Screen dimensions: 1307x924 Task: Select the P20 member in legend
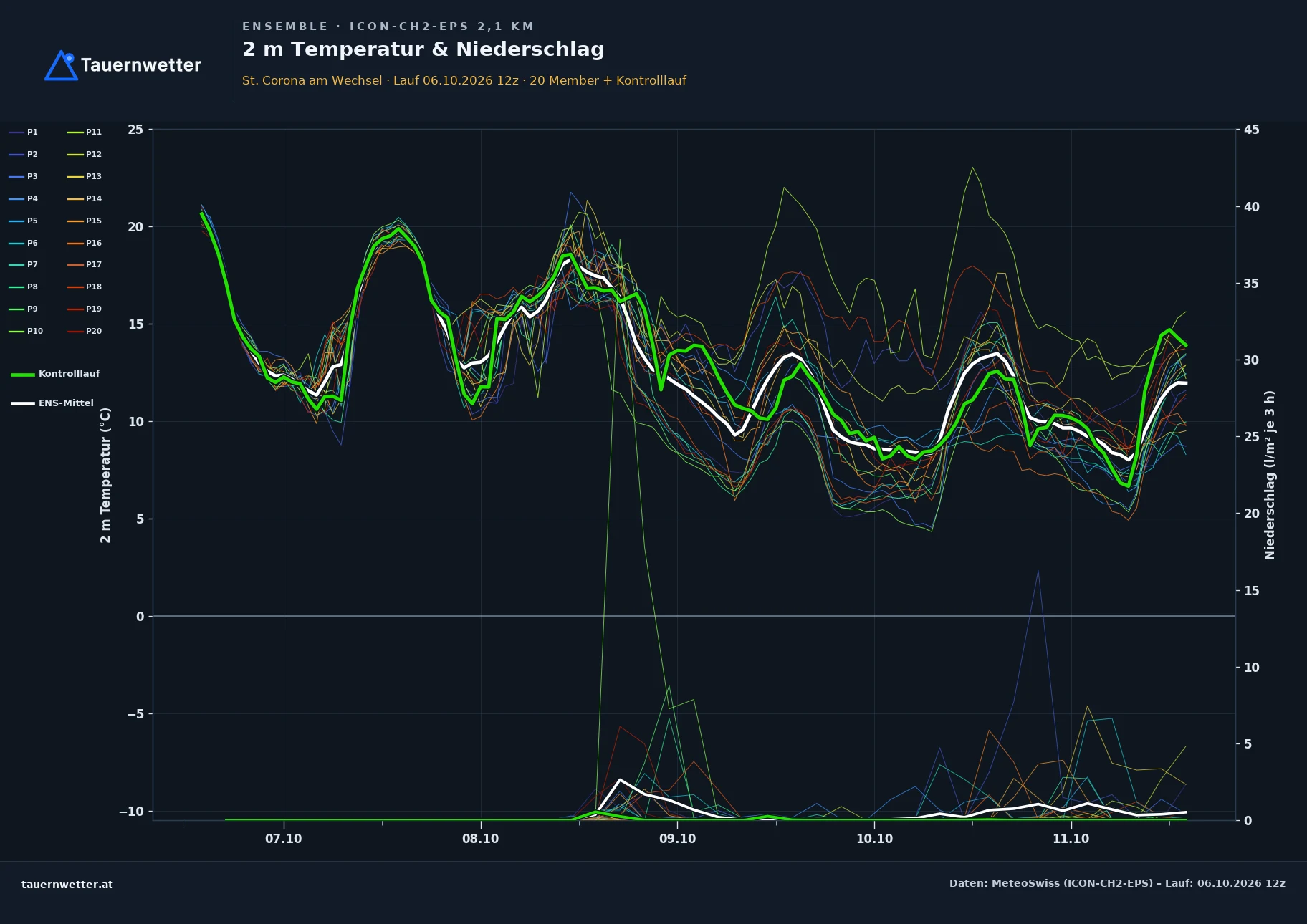coord(85,331)
